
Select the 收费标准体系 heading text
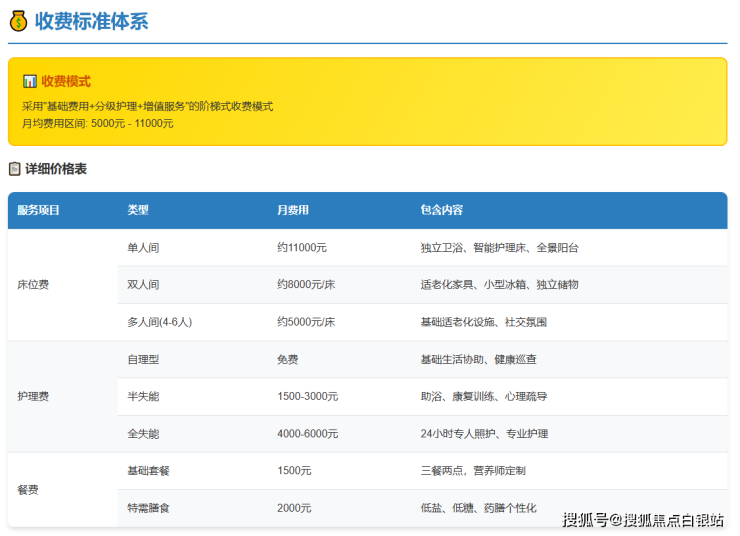tap(91, 21)
